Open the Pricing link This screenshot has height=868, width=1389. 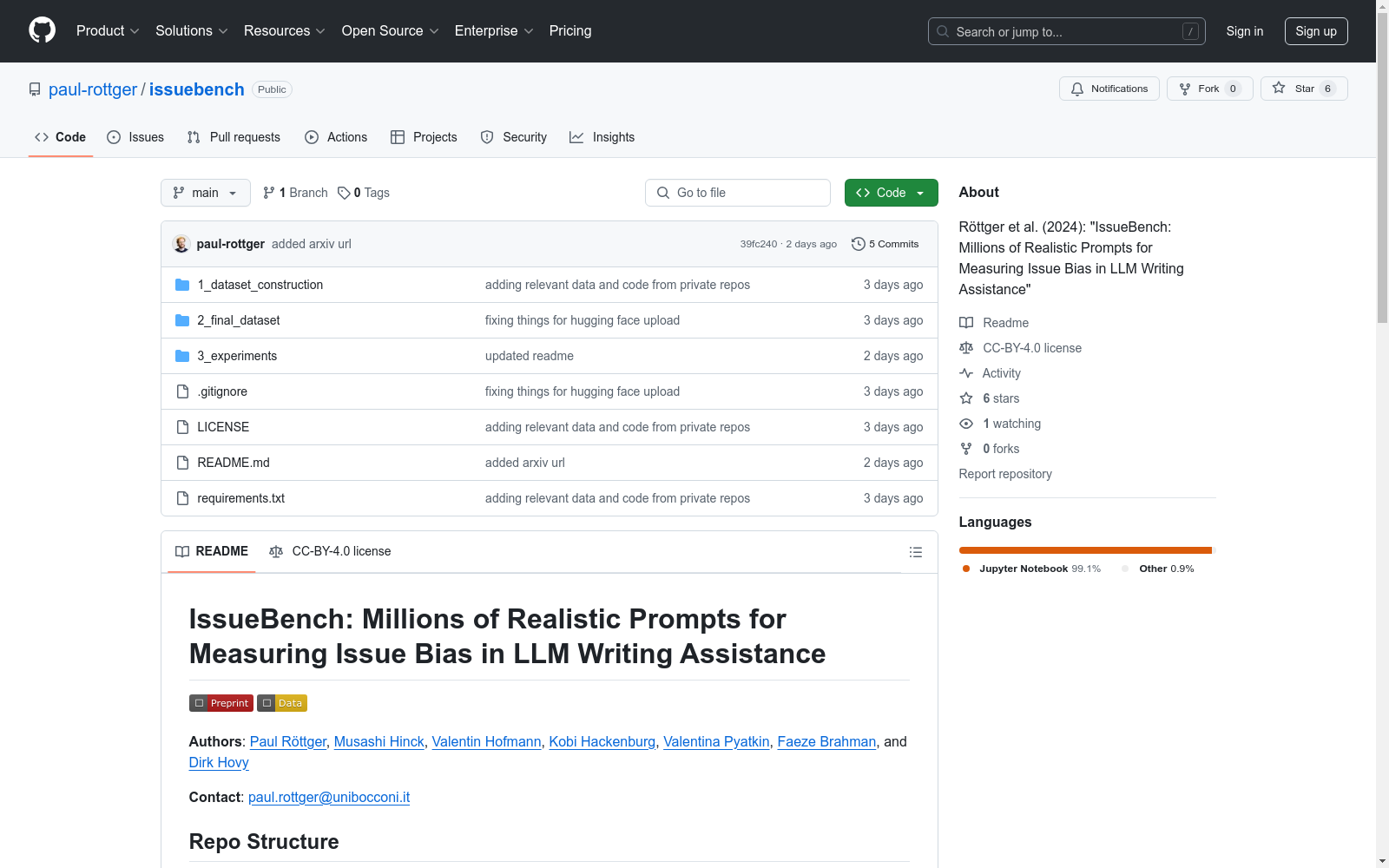pyautogui.click(x=570, y=31)
